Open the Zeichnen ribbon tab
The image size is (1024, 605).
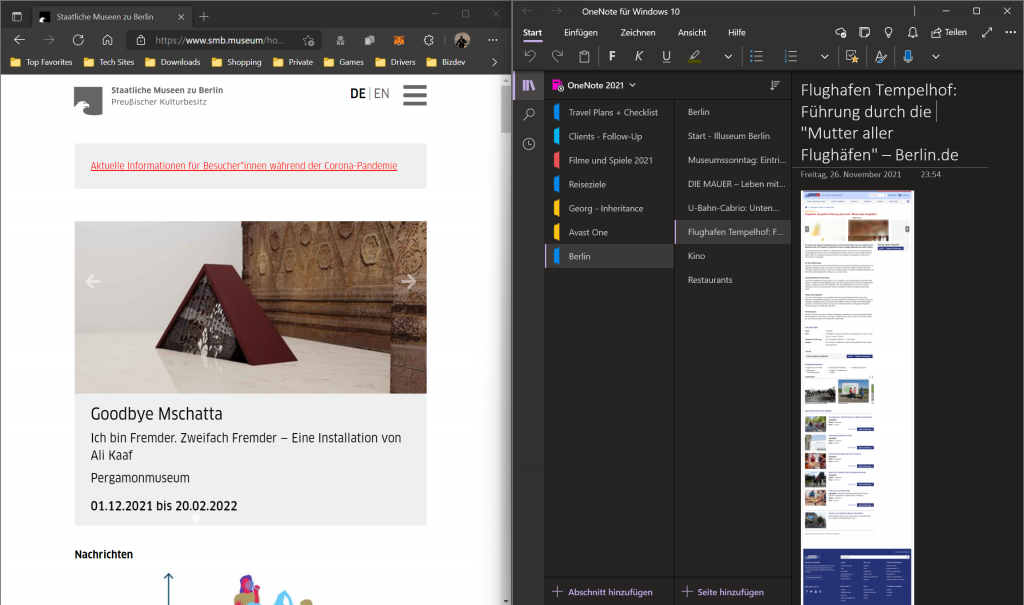pyautogui.click(x=637, y=33)
